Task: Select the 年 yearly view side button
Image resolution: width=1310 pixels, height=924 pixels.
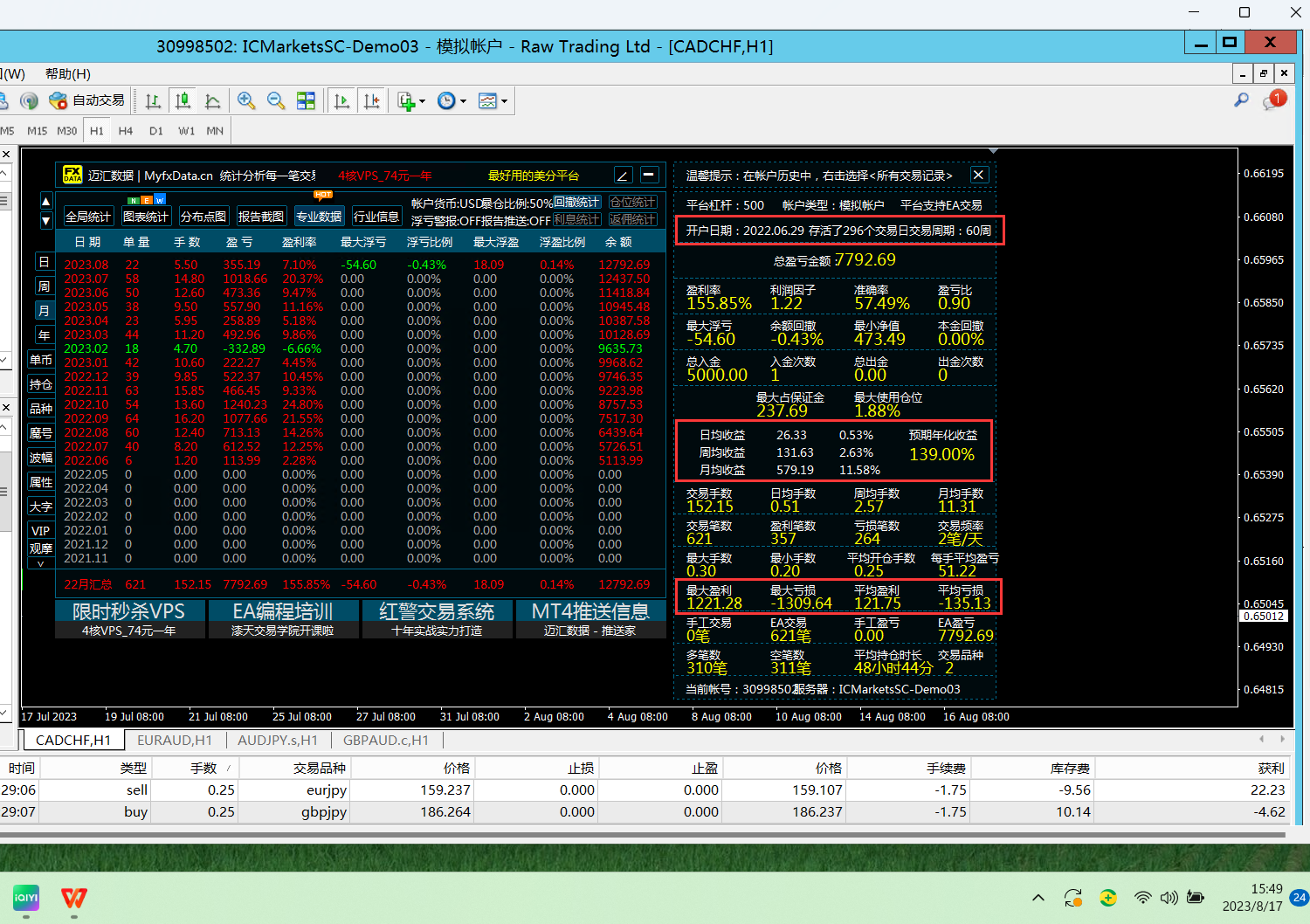Action: point(44,335)
